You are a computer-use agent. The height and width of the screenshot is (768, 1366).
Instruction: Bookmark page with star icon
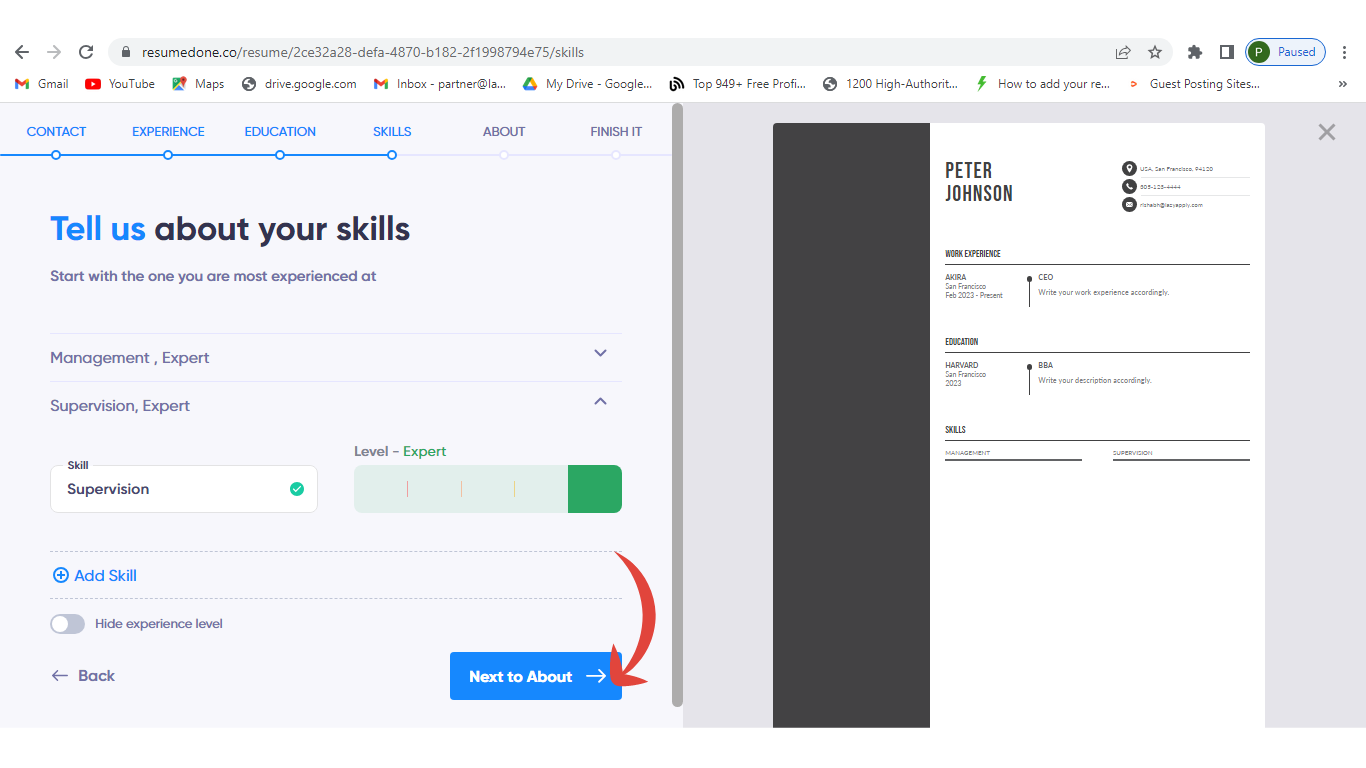tap(1155, 52)
